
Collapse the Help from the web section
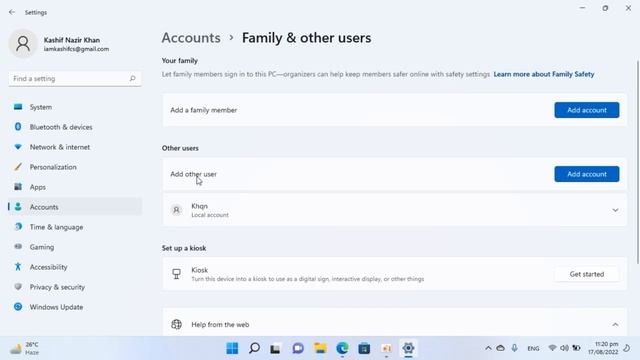pos(615,324)
